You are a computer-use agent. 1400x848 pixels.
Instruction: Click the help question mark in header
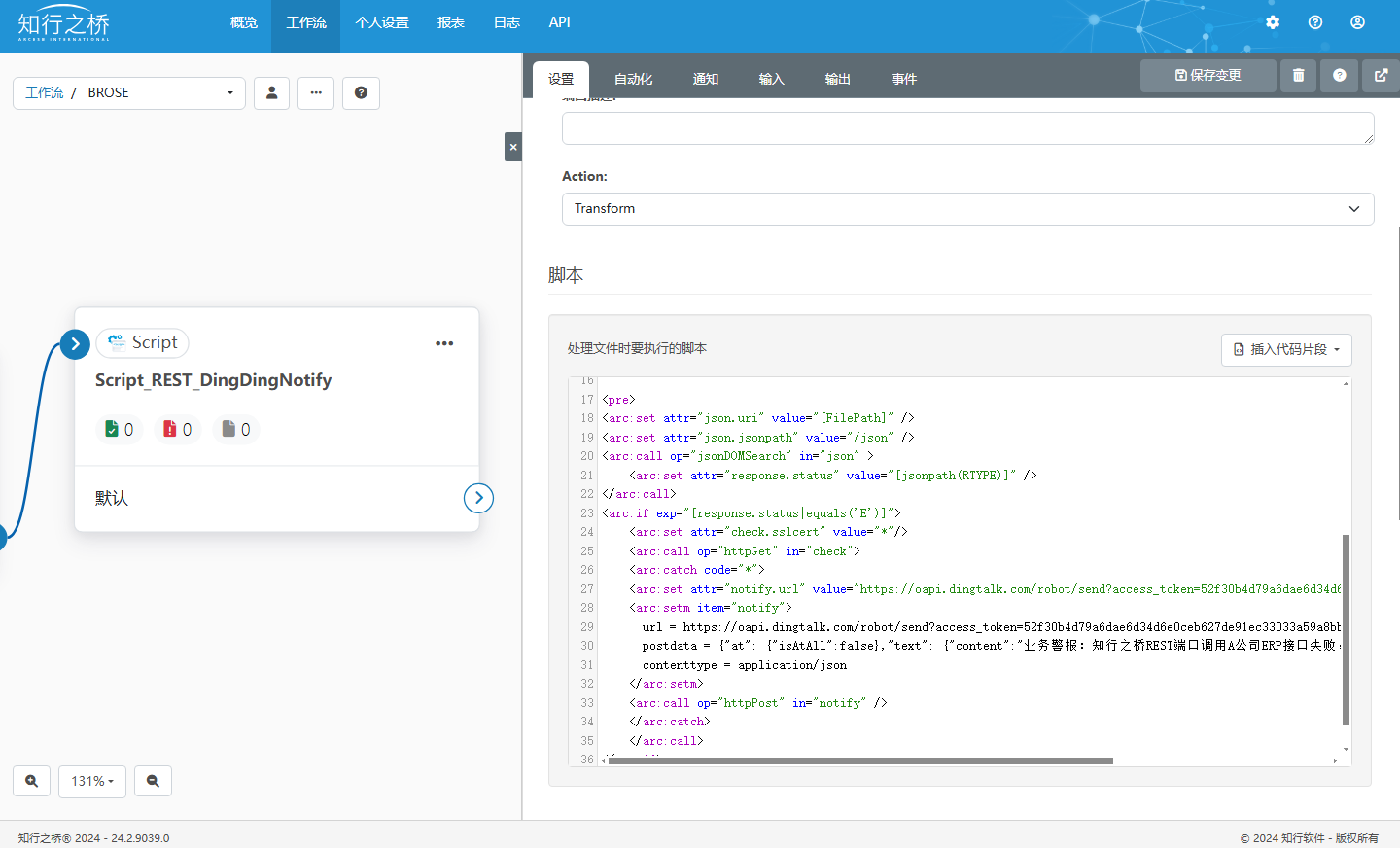[1315, 22]
